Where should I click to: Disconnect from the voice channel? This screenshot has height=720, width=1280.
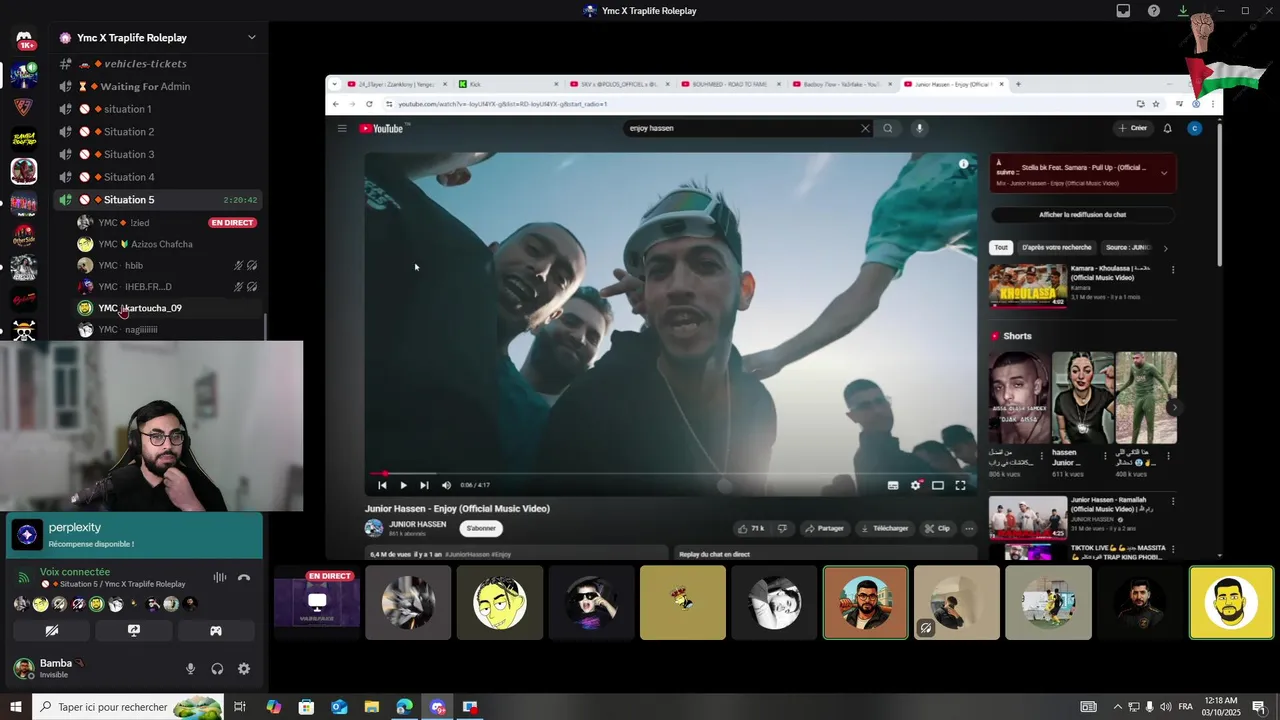click(x=244, y=577)
